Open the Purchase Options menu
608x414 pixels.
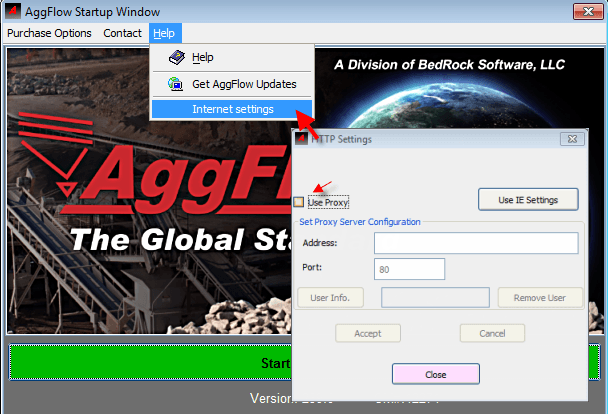tap(49, 33)
